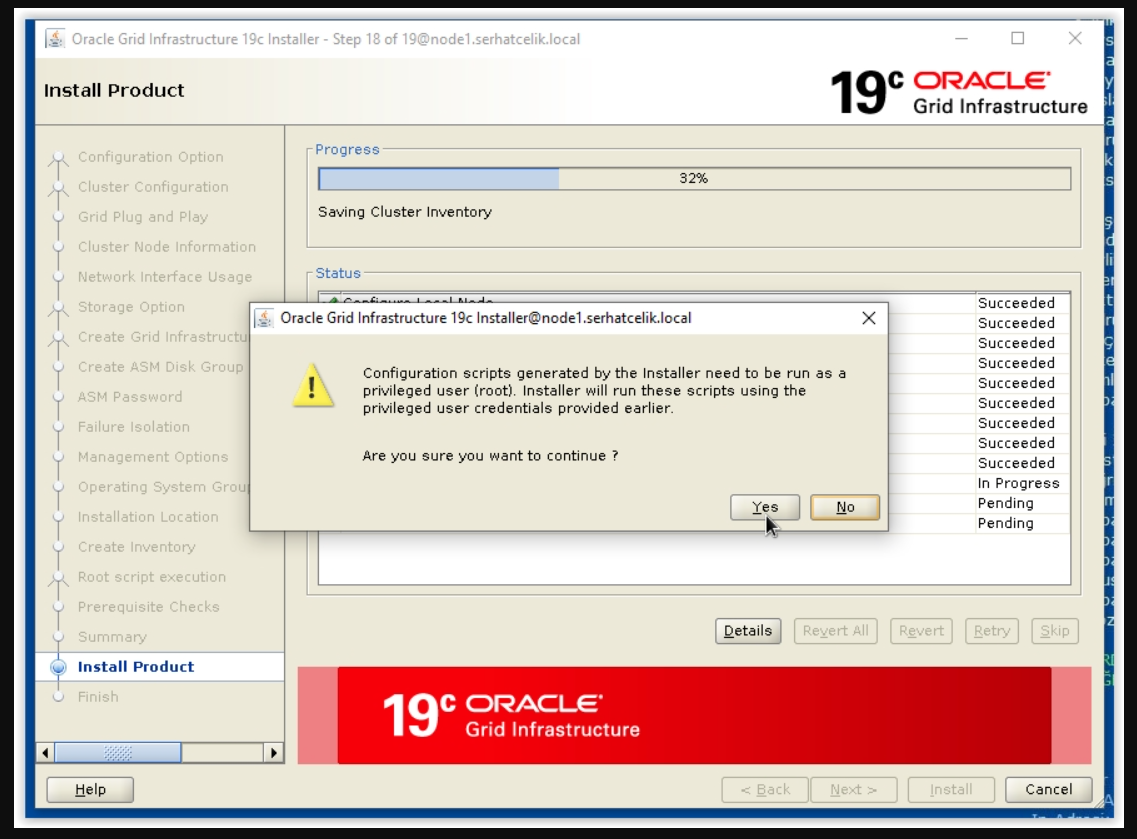Select Root script execution step
This screenshot has width=1137, height=839.
[x=152, y=577]
